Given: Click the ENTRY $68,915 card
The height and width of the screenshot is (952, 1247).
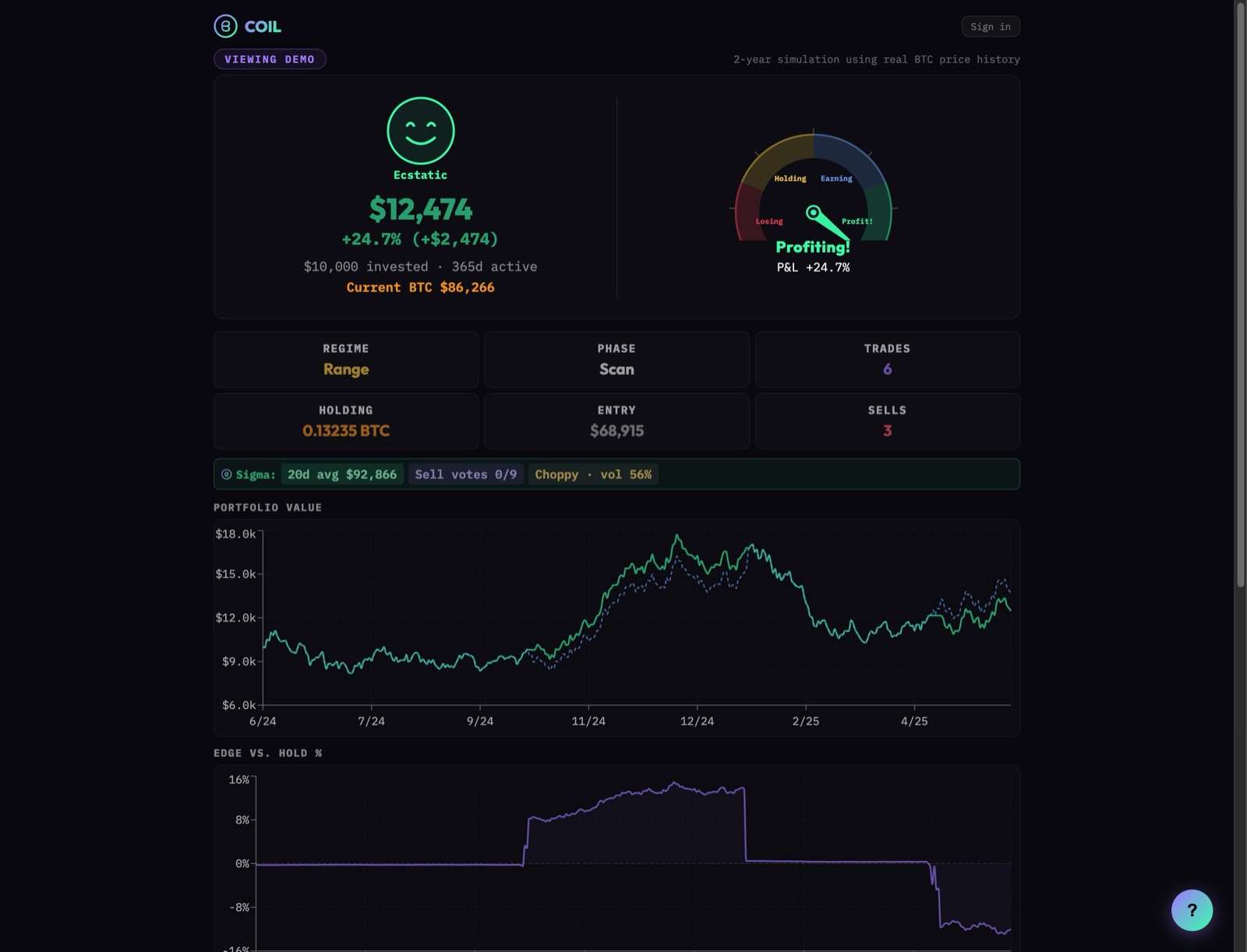Looking at the screenshot, I should point(616,421).
